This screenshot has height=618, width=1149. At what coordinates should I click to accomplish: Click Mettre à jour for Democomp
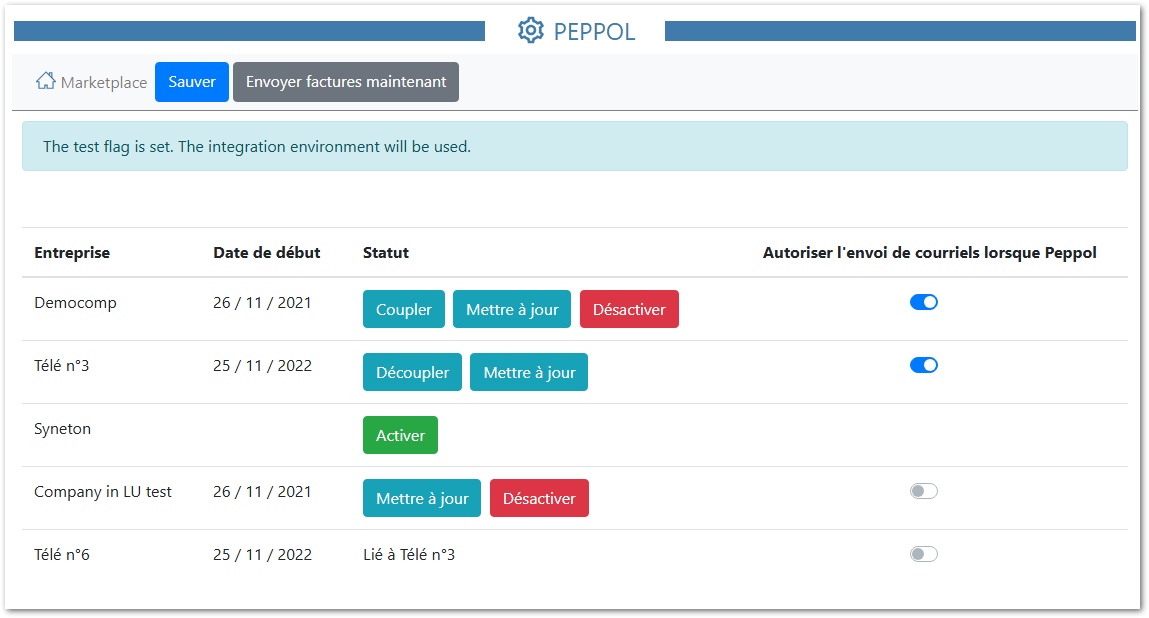tap(511, 309)
